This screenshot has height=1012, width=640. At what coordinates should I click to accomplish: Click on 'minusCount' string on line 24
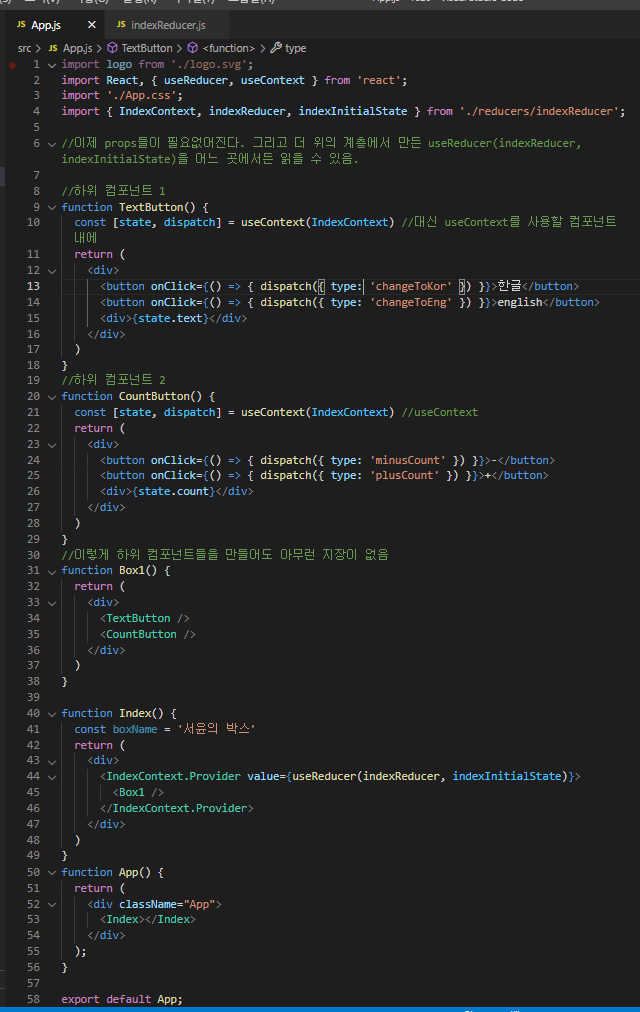[408, 460]
